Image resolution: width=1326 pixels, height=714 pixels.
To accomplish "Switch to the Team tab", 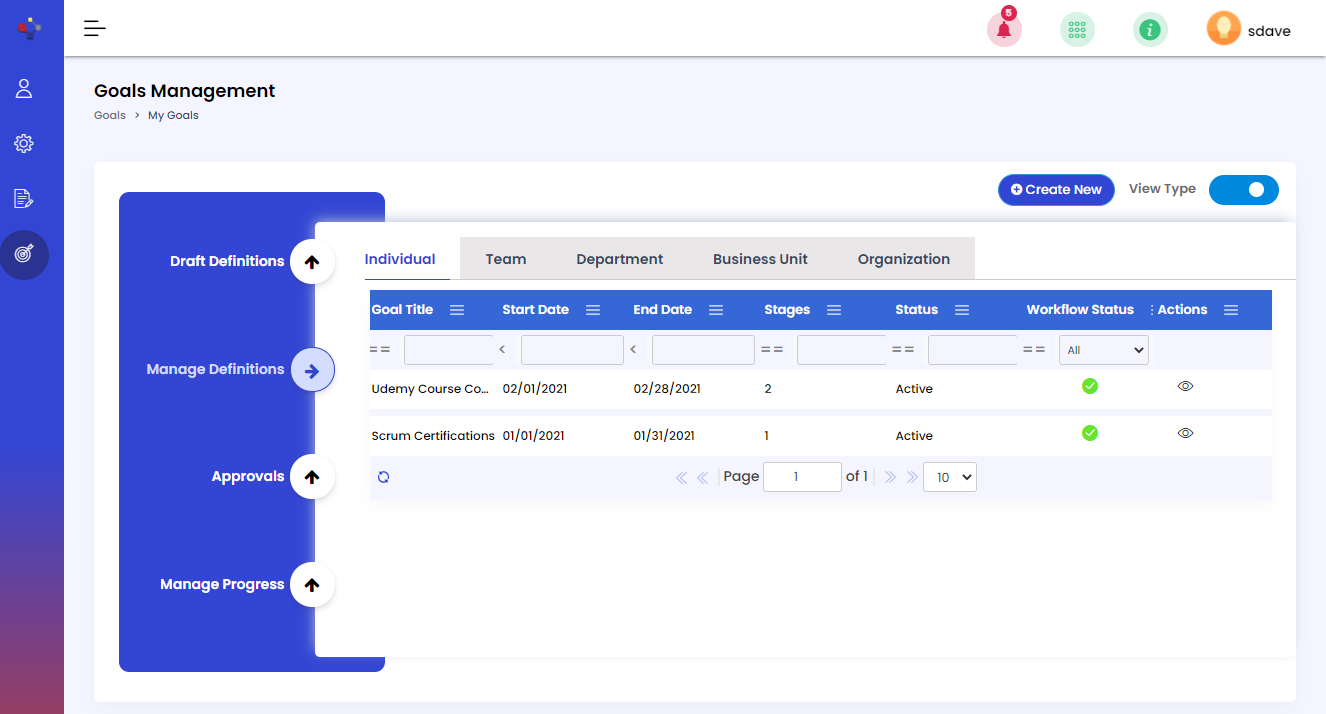I will click(x=505, y=259).
